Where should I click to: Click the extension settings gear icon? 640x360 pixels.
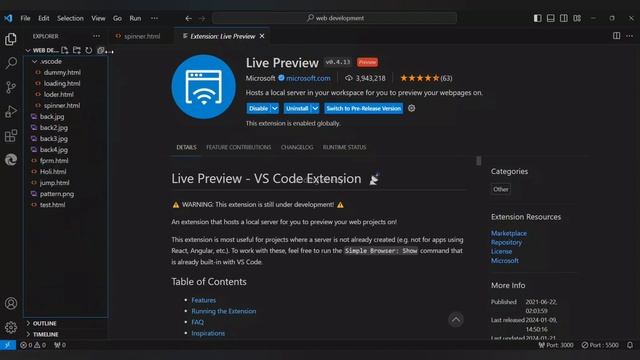coord(411,108)
